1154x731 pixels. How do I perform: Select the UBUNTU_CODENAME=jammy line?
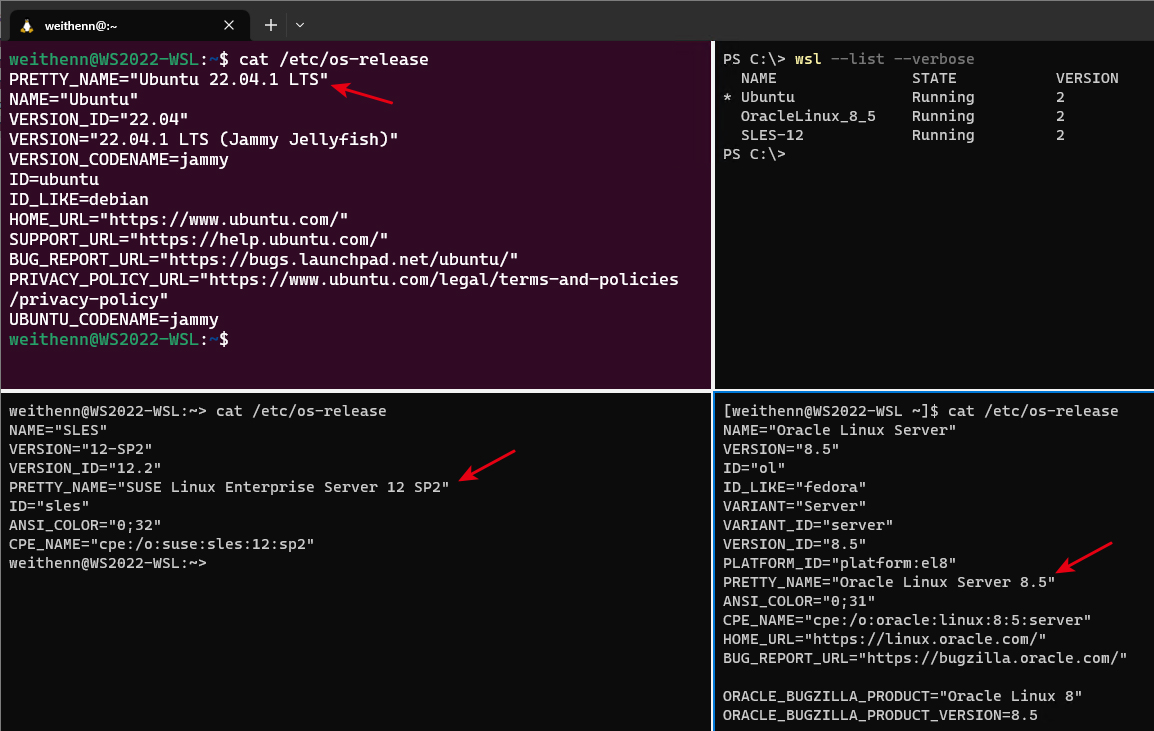click(x=113, y=319)
